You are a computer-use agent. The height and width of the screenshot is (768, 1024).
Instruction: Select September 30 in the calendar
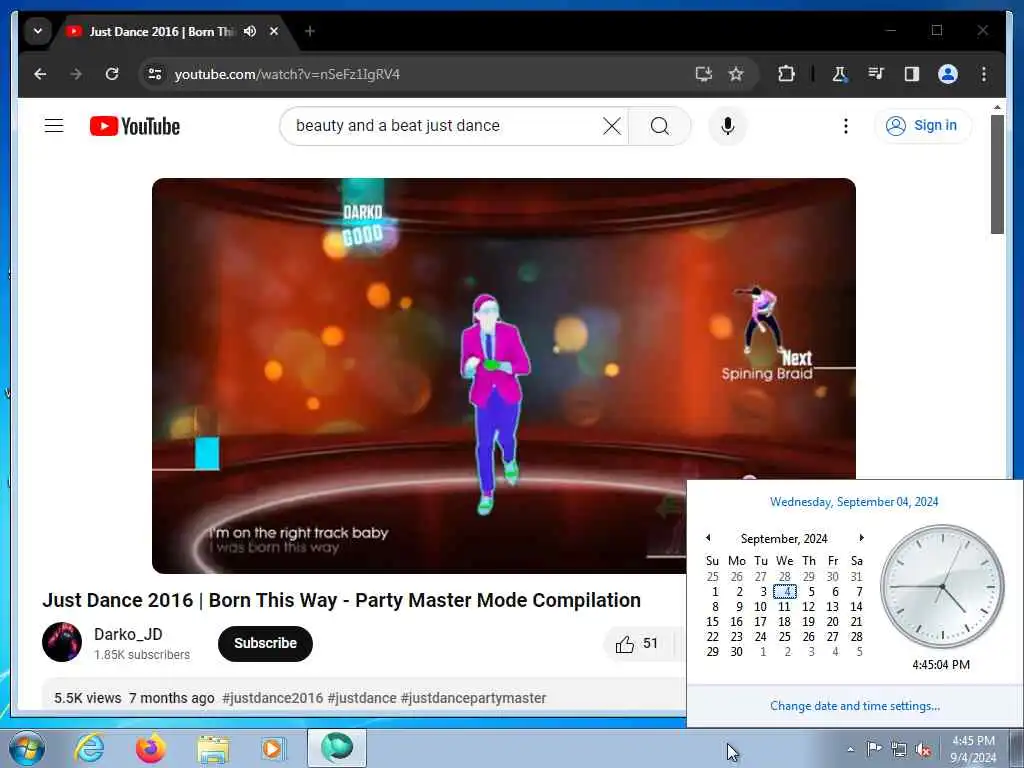pos(737,652)
